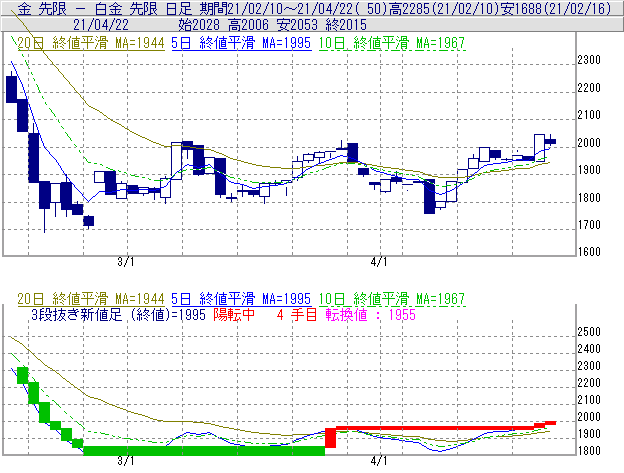The height and width of the screenshot is (473, 624).
Task: Click the '3段抜き新値足 (終値)=1995' label
Action: click(118, 315)
